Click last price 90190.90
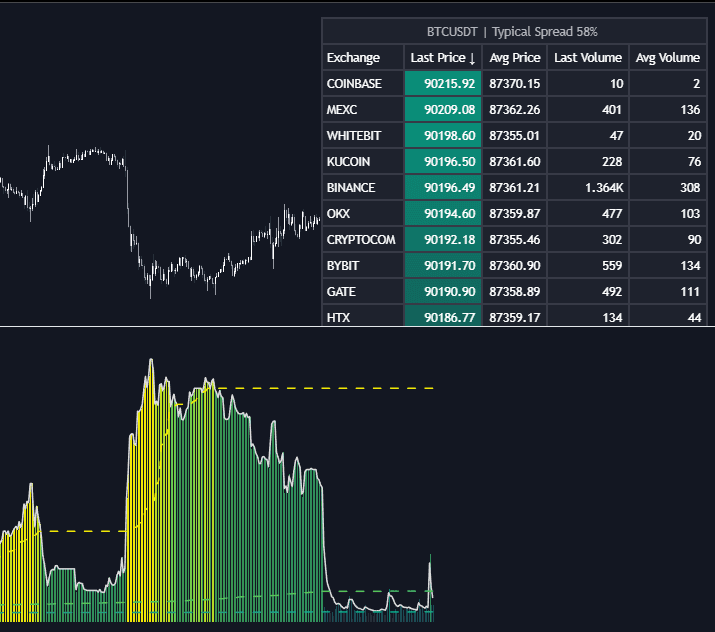Screen dimensions: 715x632 click(x=443, y=291)
